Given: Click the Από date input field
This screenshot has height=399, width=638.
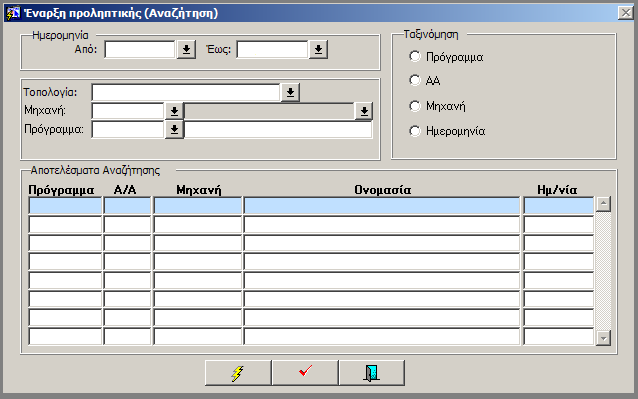Looking at the screenshot, I should [140, 50].
